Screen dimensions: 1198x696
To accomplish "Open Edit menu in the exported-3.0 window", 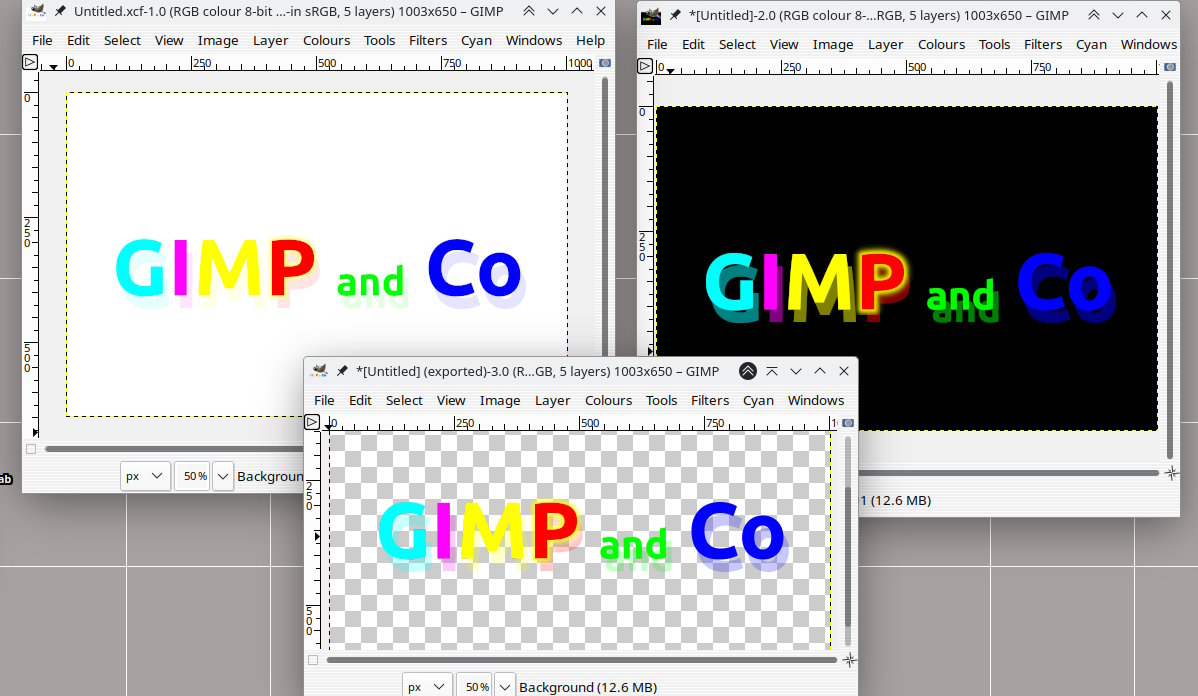I will (360, 400).
